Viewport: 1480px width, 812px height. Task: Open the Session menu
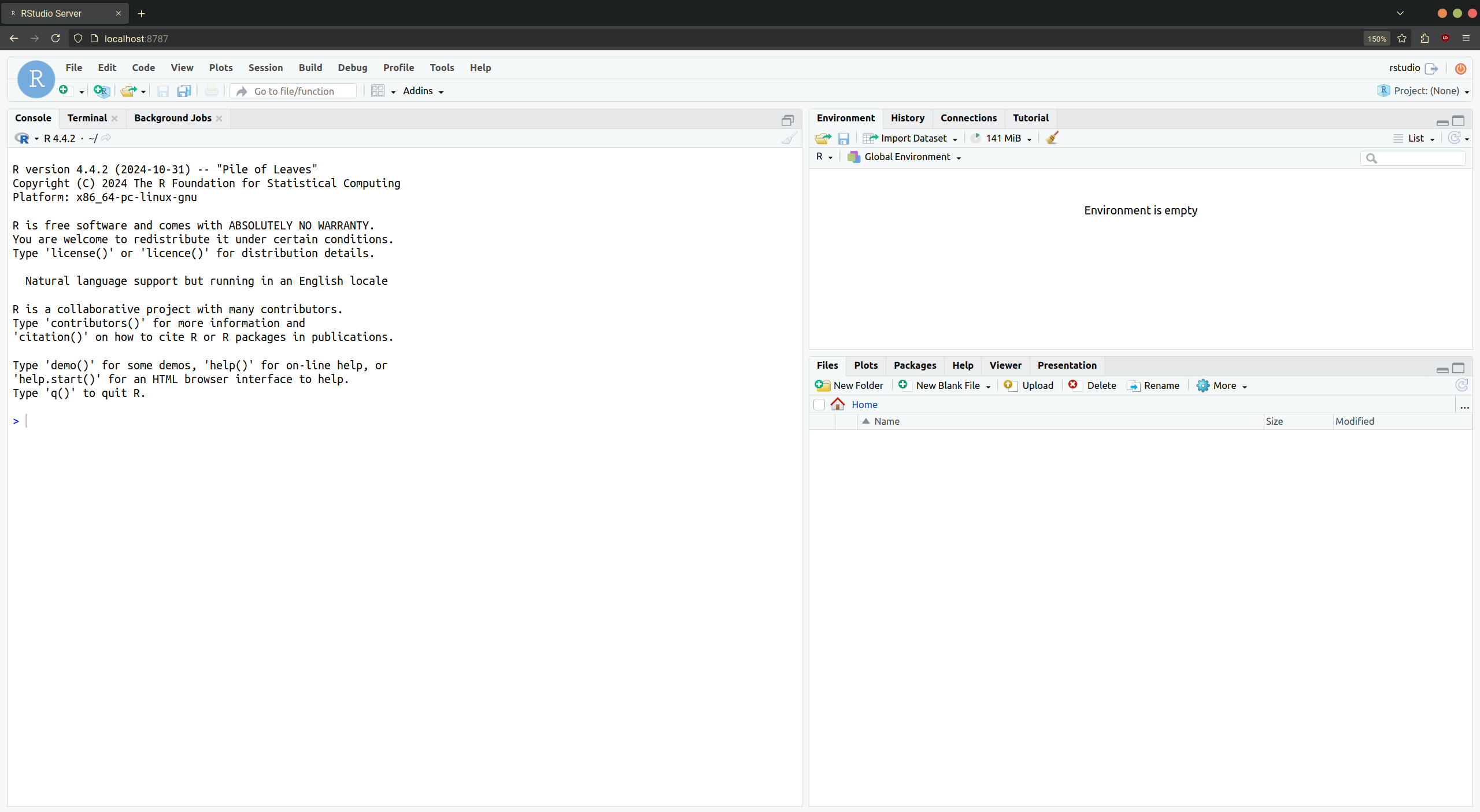tap(265, 68)
